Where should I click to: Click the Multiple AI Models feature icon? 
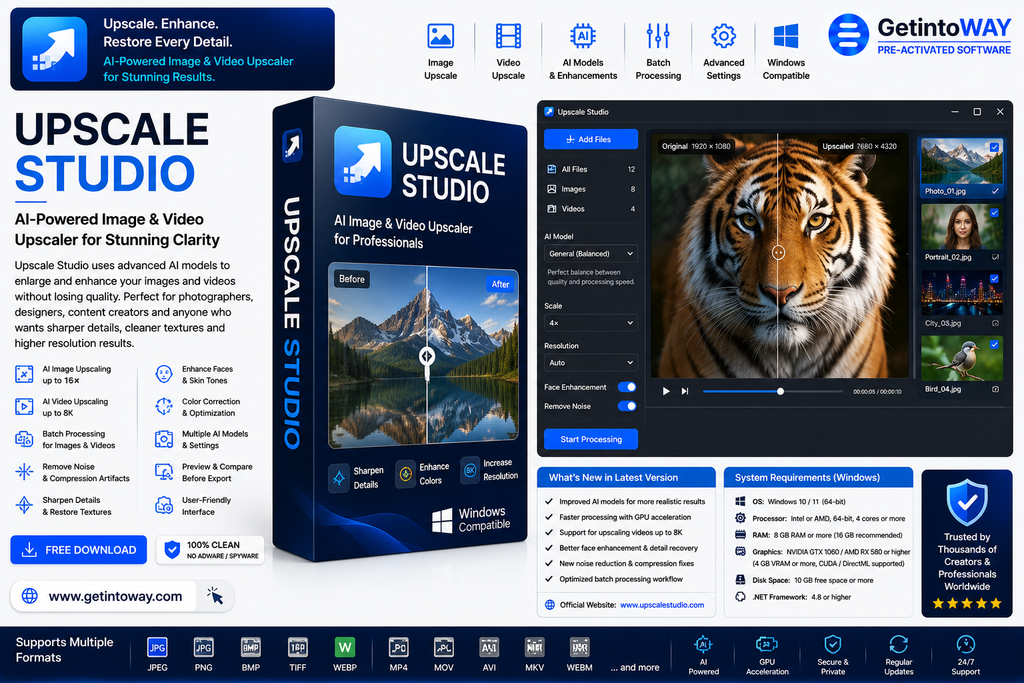[x=164, y=439]
